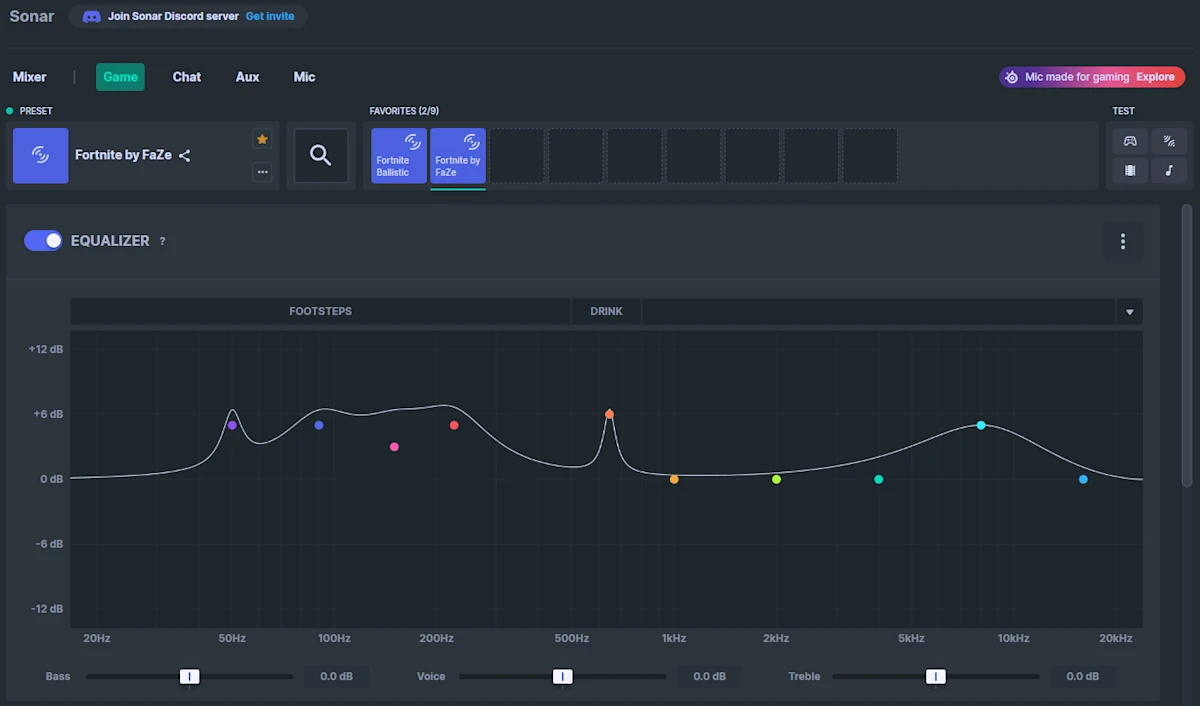Select the cyan EQ band point

click(981, 425)
